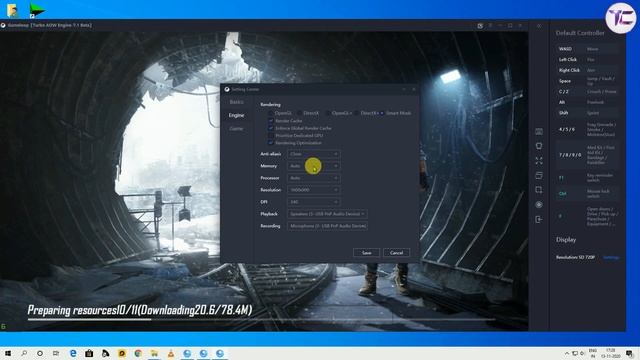Switch to the Game tab in Setting Center
This screenshot has width=640, height=360.
click(x=236, y=129)
